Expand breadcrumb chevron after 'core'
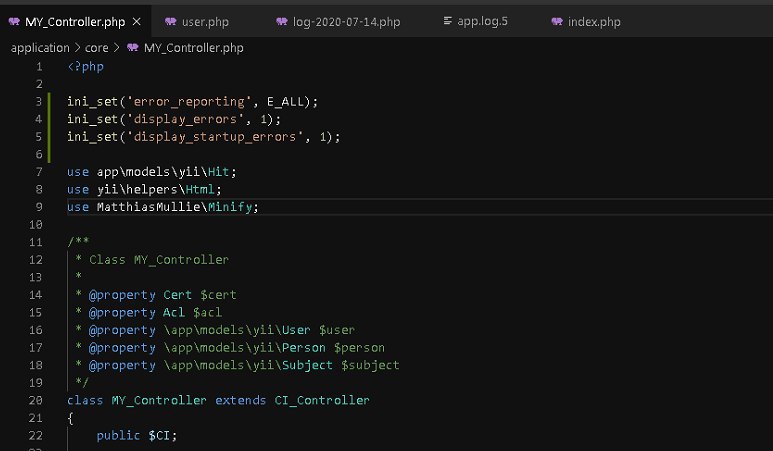Image resolution: width=773 pixels, height=451 pixels. [x=116, y=48]
